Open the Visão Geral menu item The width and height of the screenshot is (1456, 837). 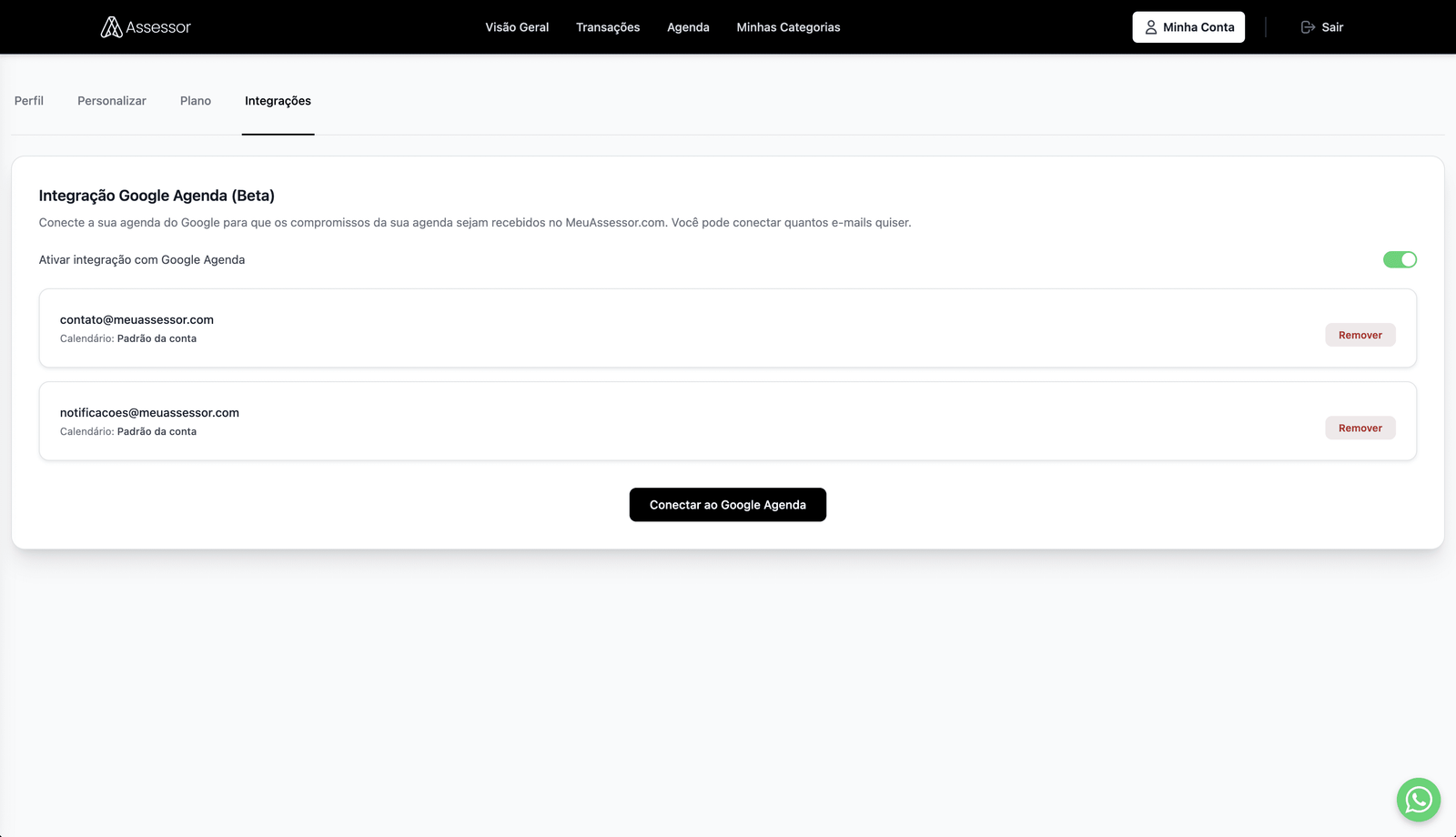(517, 27)
